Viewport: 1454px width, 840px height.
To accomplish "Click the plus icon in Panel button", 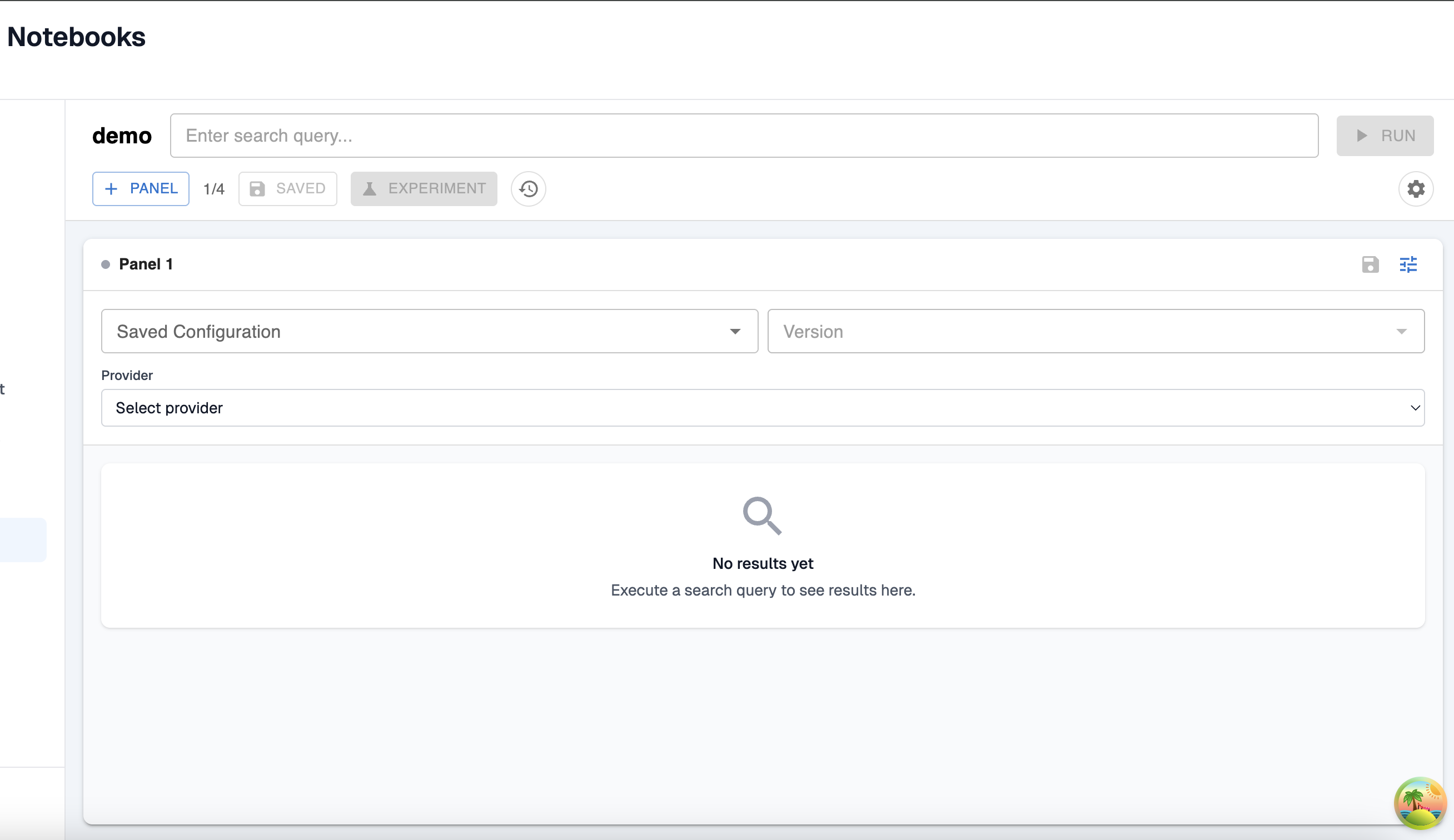I will click(111, 188).
